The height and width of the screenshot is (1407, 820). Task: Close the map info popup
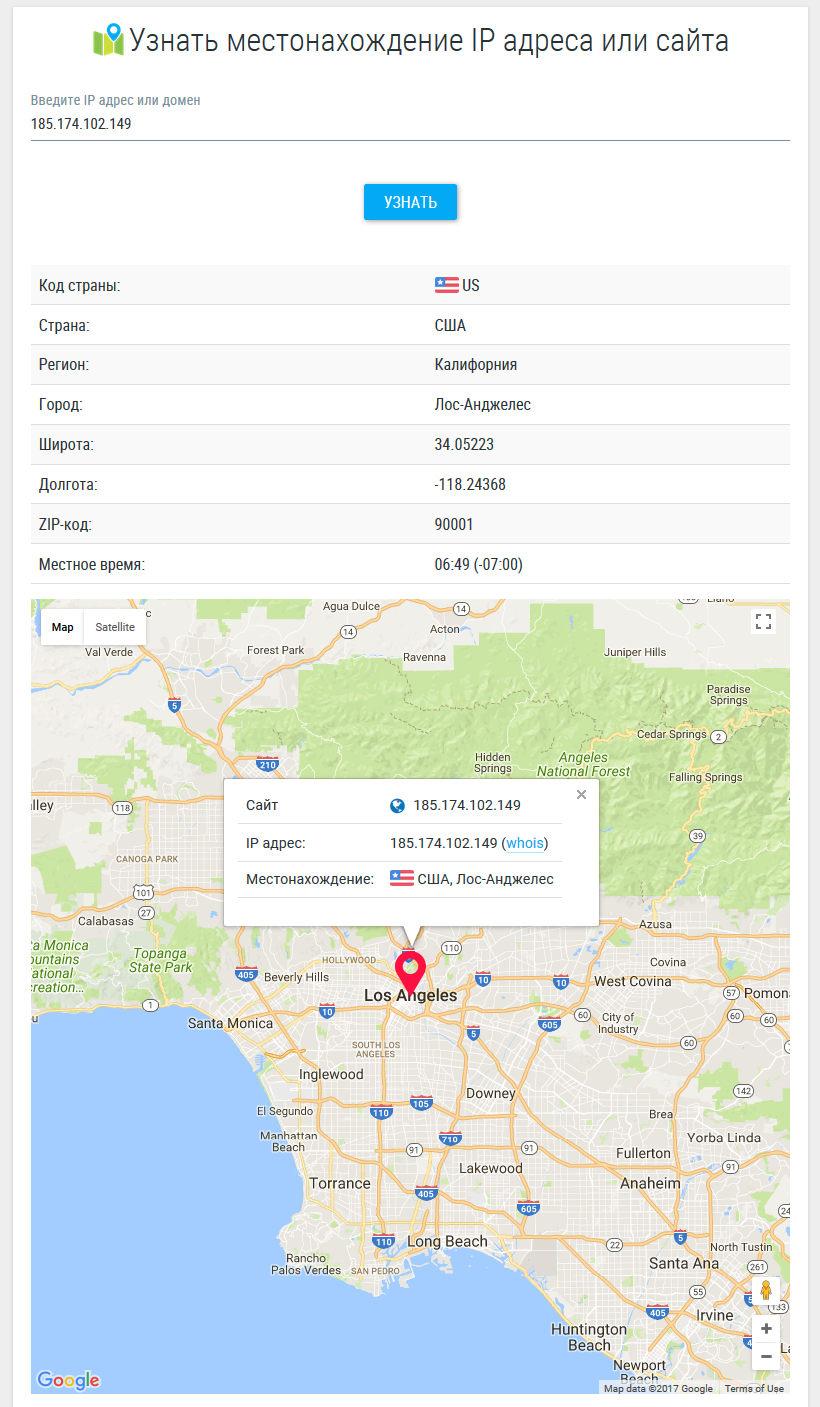tap(581, 795)
